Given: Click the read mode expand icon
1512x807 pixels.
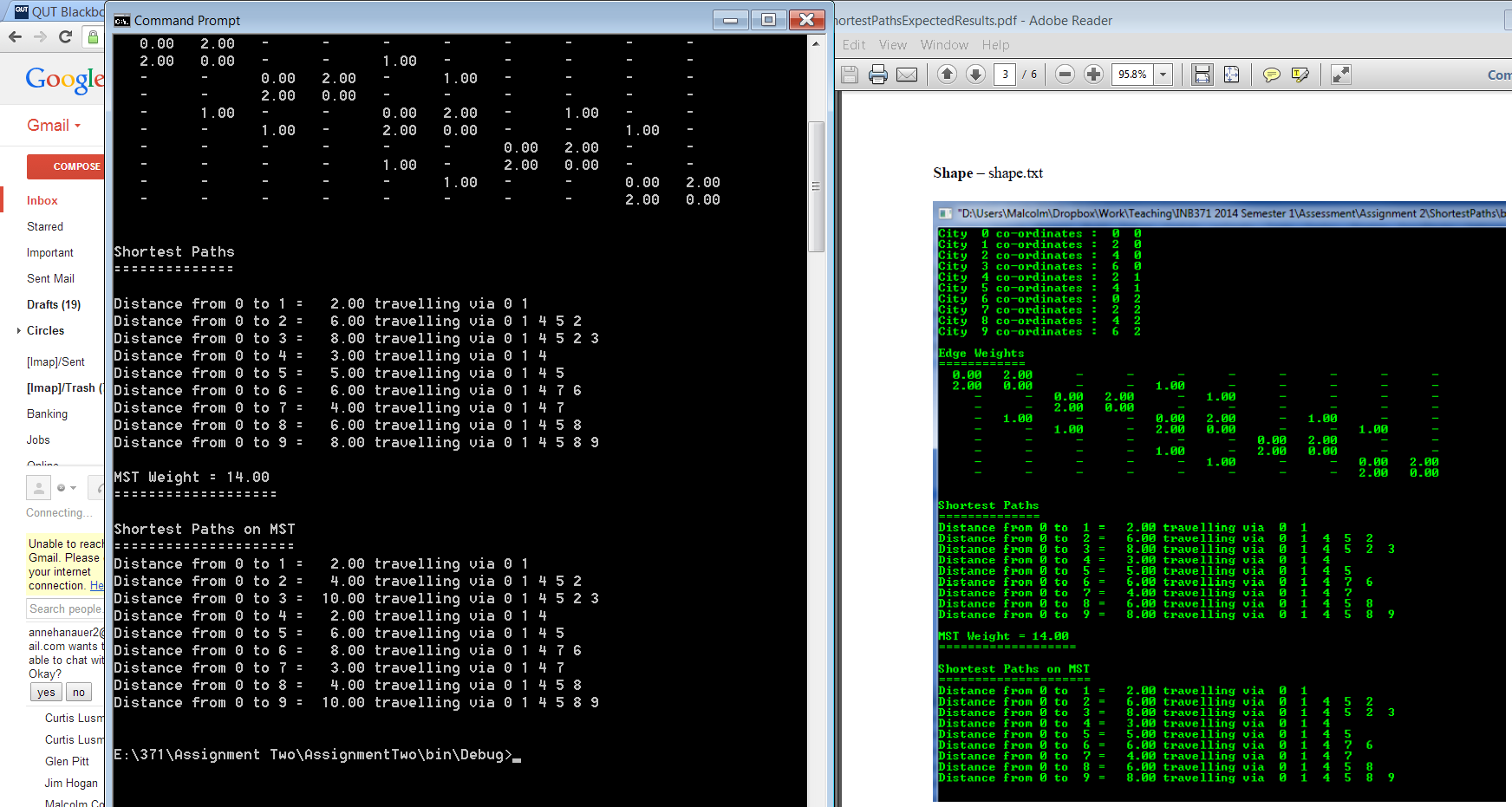Looking at the screenshot, I should 1341,75.
